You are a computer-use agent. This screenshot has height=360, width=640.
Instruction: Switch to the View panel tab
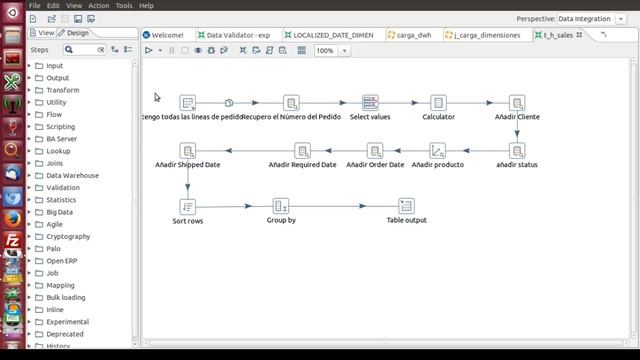(42, 33)
